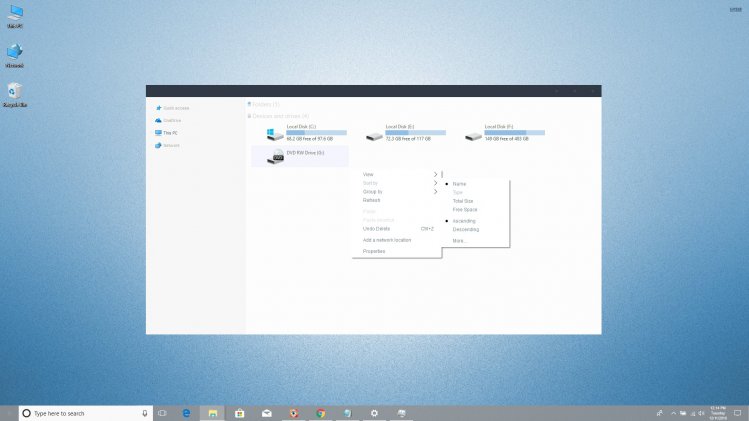Select the Local Disk (E:) drive icon

tap(374, 136)
